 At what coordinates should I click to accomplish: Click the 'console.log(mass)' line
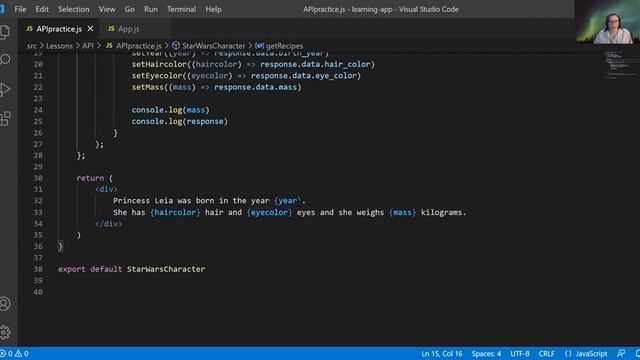170,110
